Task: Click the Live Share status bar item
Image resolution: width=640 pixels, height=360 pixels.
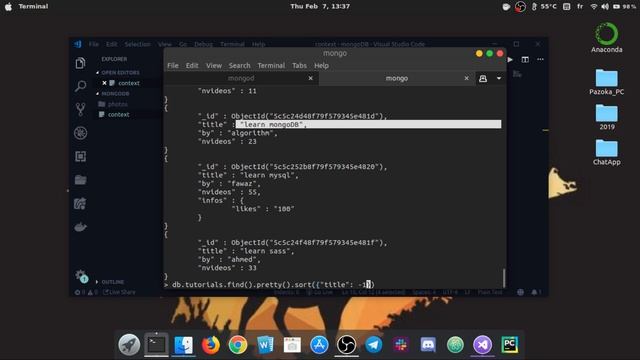Action: click(x=120, y=292)
